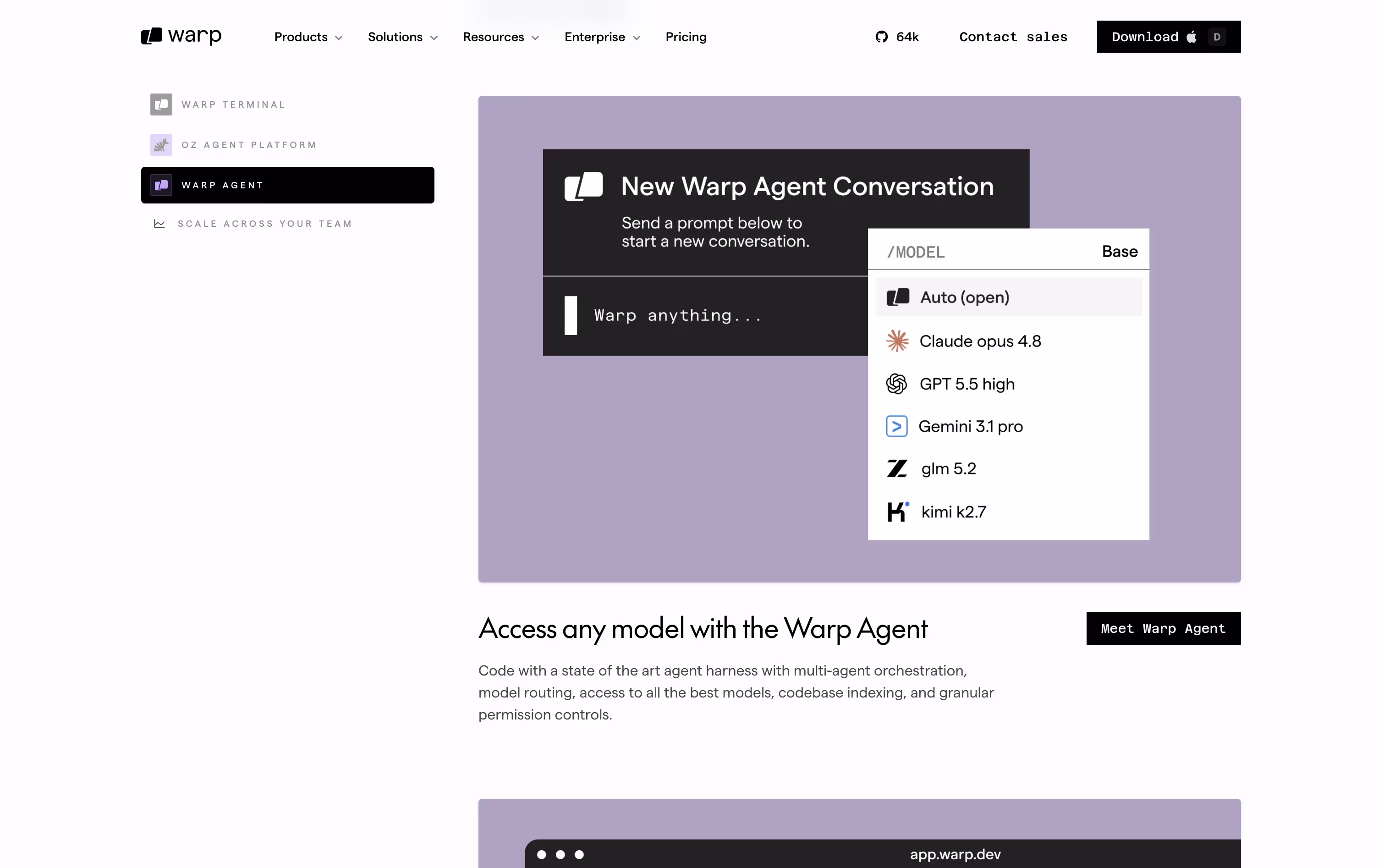Screen dimensions: 1384x868
Task: Click the New Warp Agent Conversation title
Action: [x=807, y=186]
